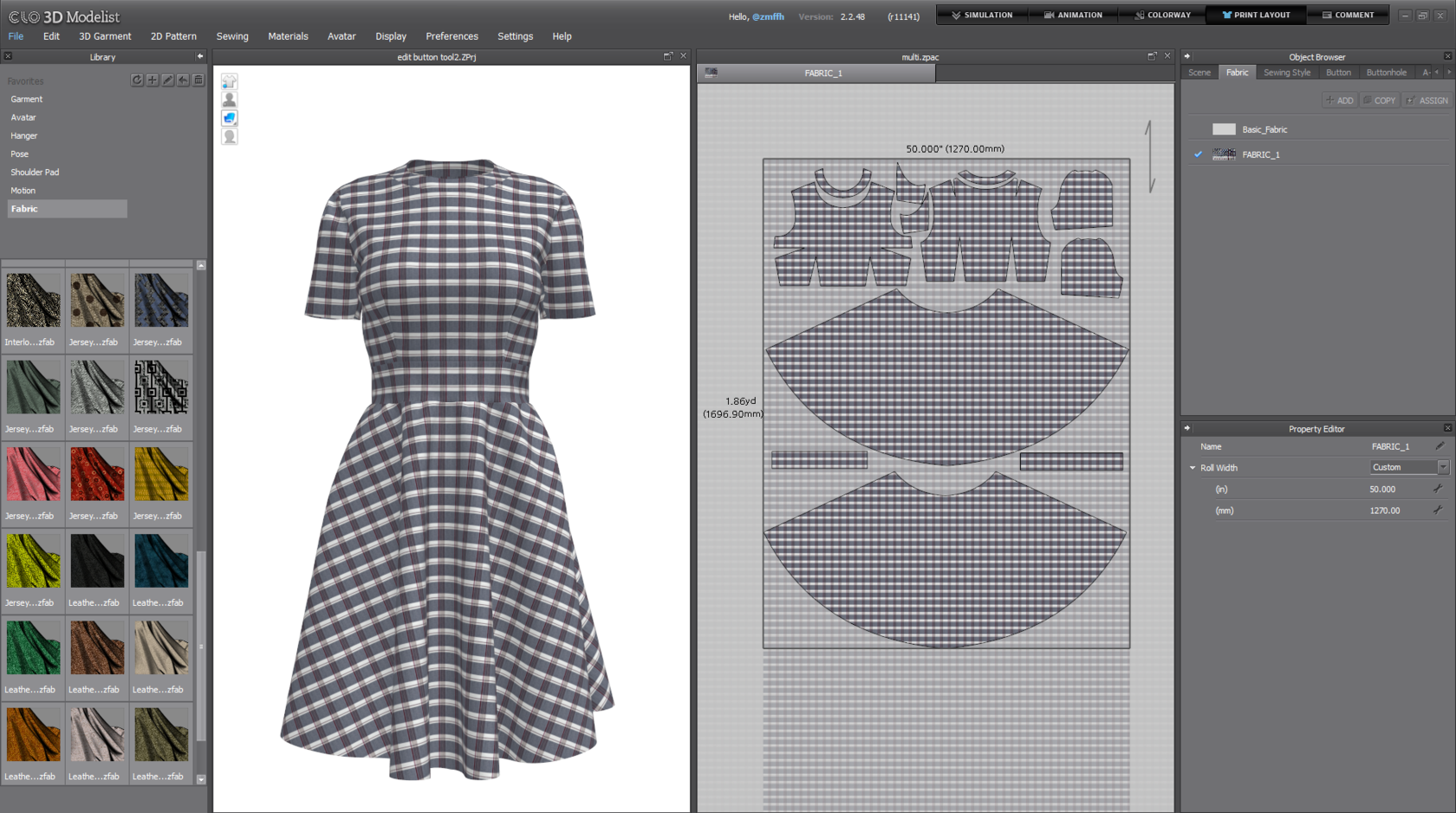The height and width of the screenshot is (813, 1456).
Task: Switch to the Sewing Style tab
Action: (x=1286, y=73)
